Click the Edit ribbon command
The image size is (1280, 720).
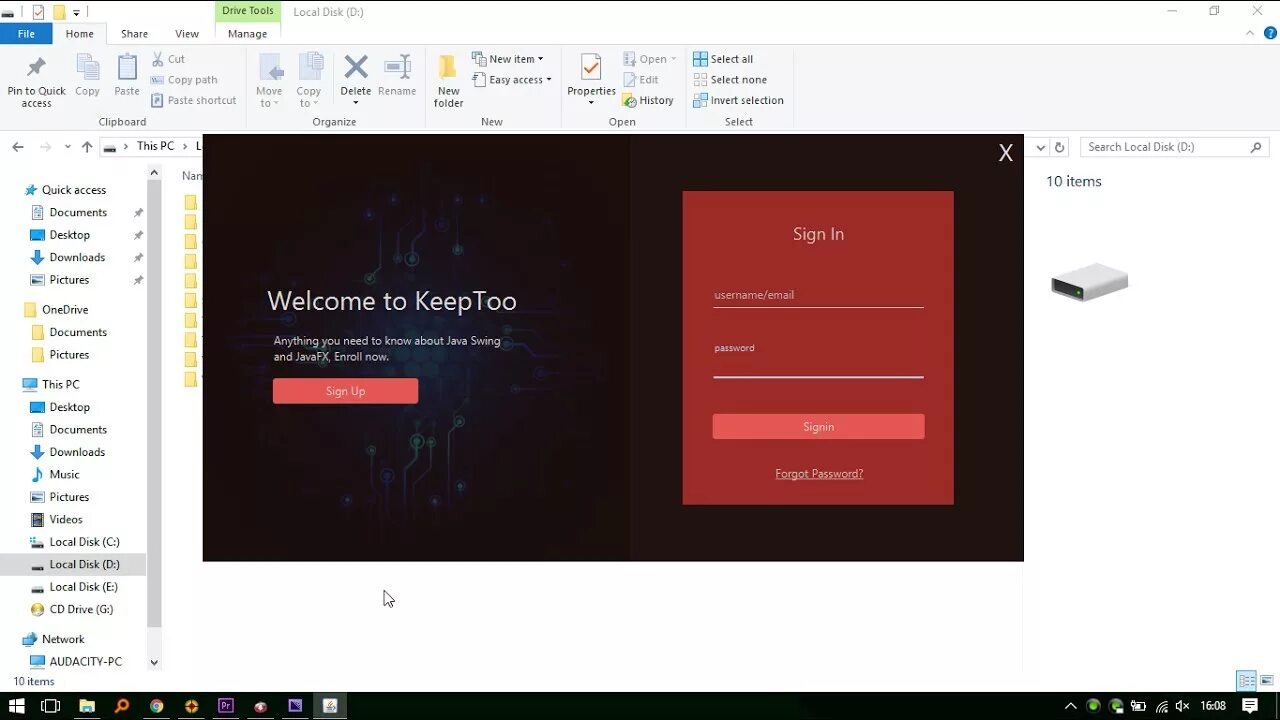641,80
